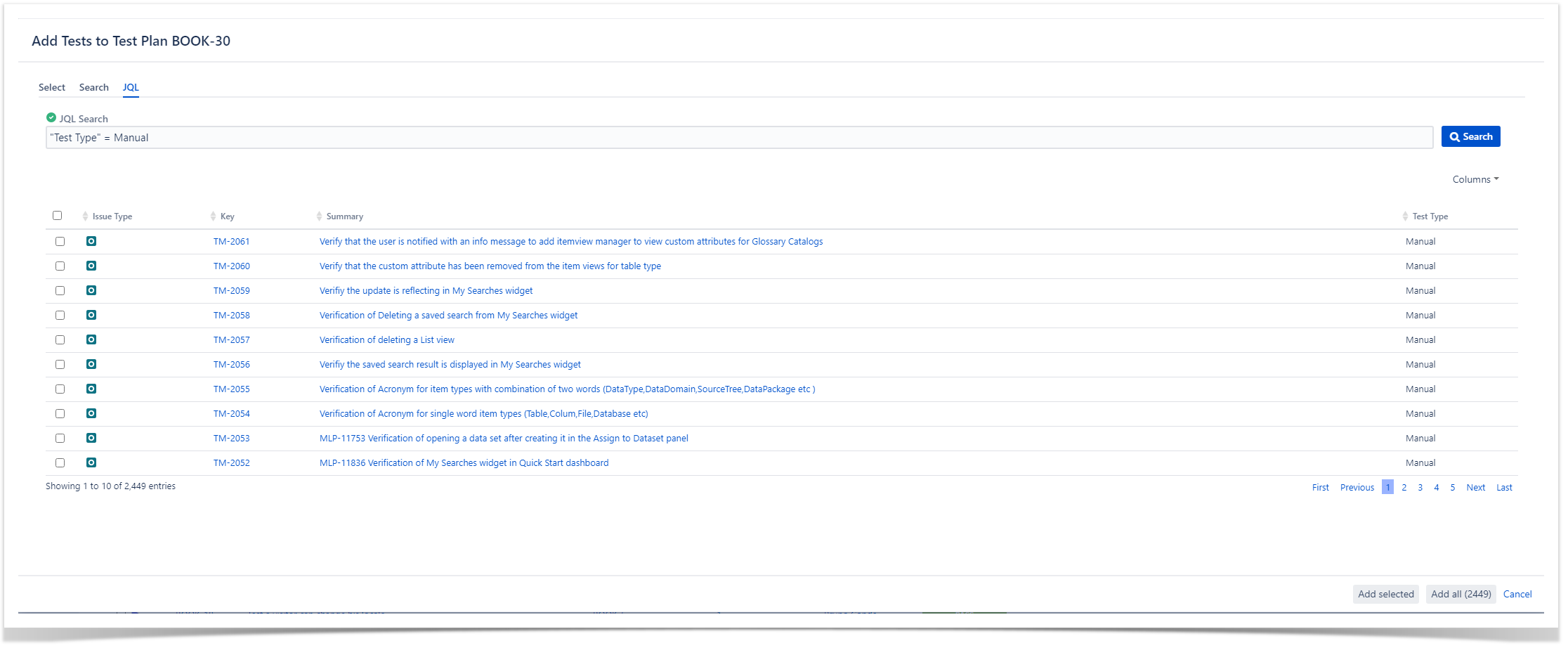Image resolution: width=1568 pixels, height=648 pixels.
Task: Click the test issue icon for TM-2054
Action: 91,413
